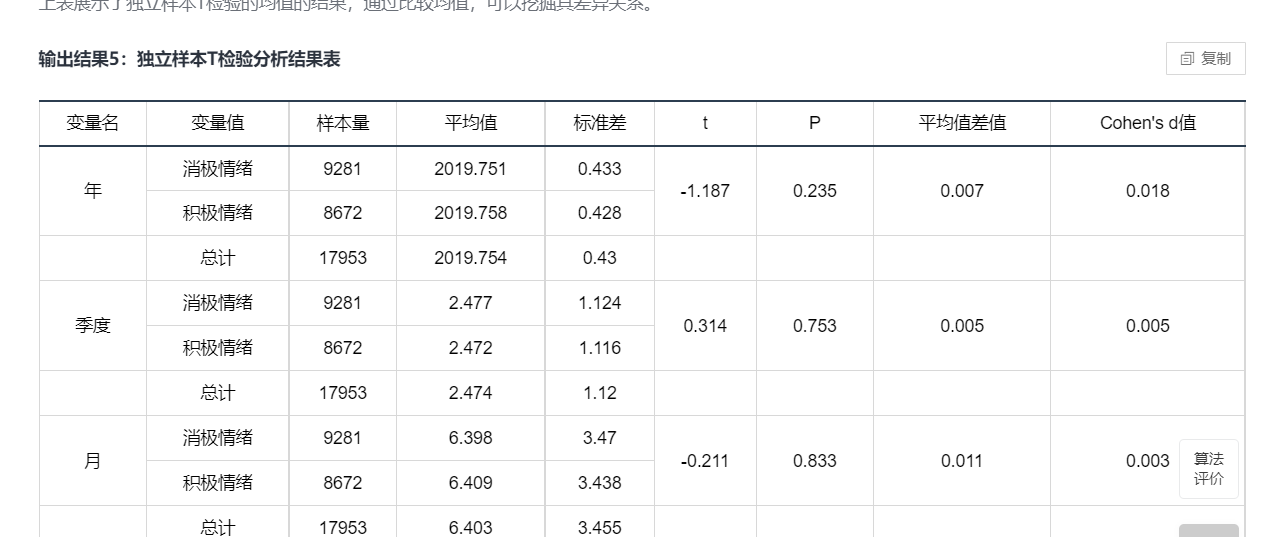
Task: Click the 平均值差值 column header
Action: click(962, 123)
